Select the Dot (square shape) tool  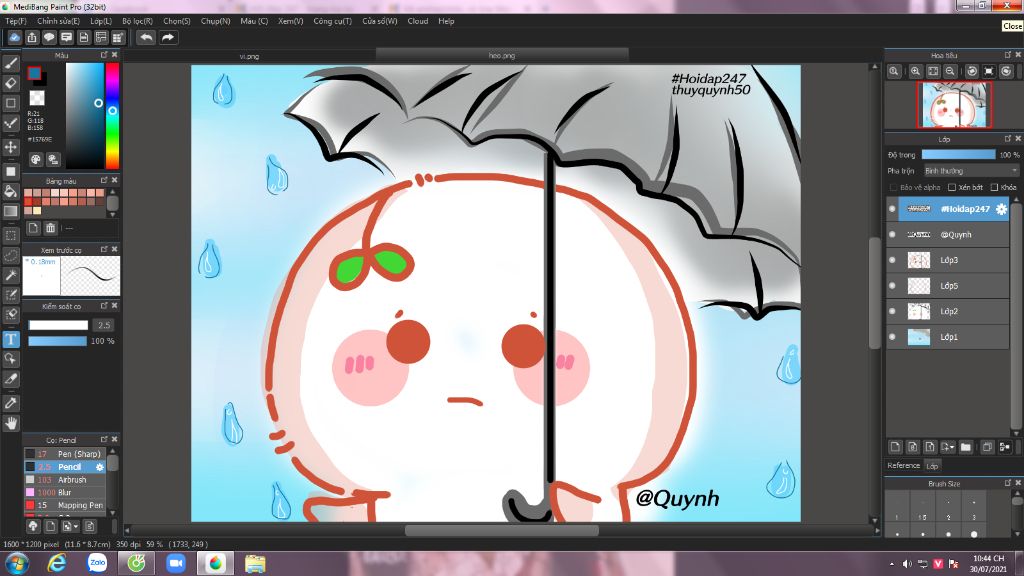tap(11, 103)
